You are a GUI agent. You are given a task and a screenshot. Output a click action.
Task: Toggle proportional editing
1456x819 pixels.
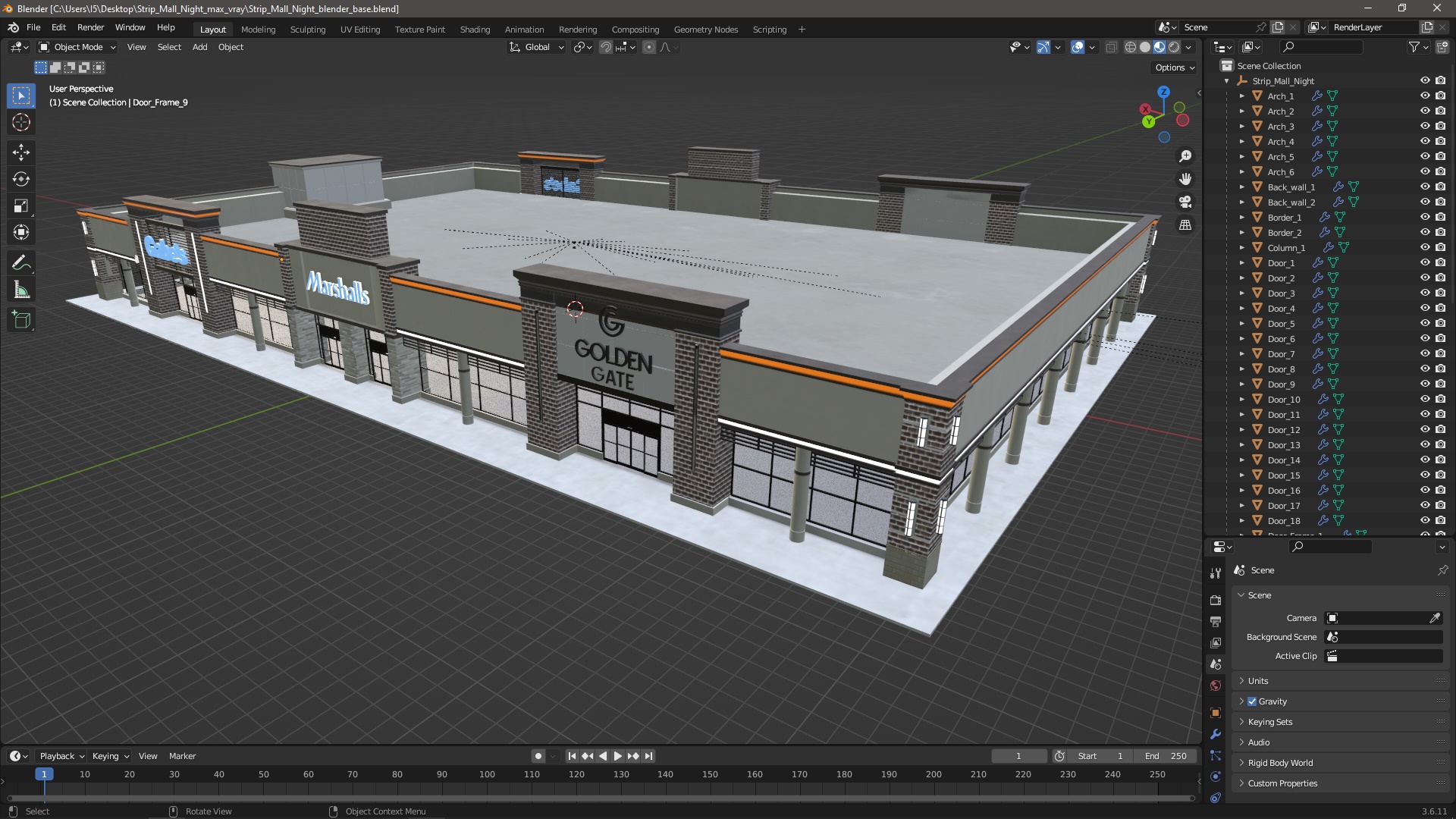click(649, 47)
